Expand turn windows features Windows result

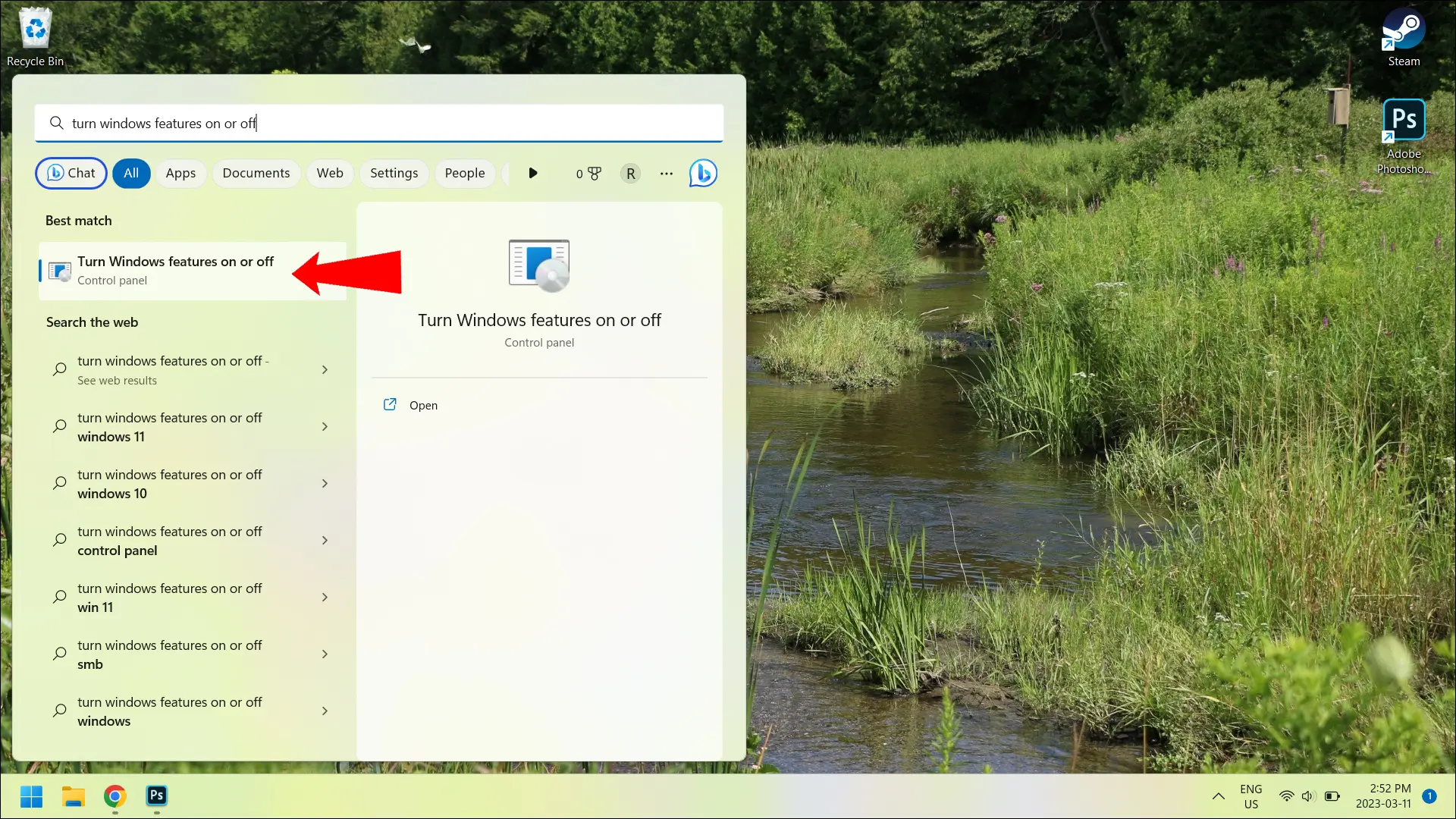pos(325,711)
